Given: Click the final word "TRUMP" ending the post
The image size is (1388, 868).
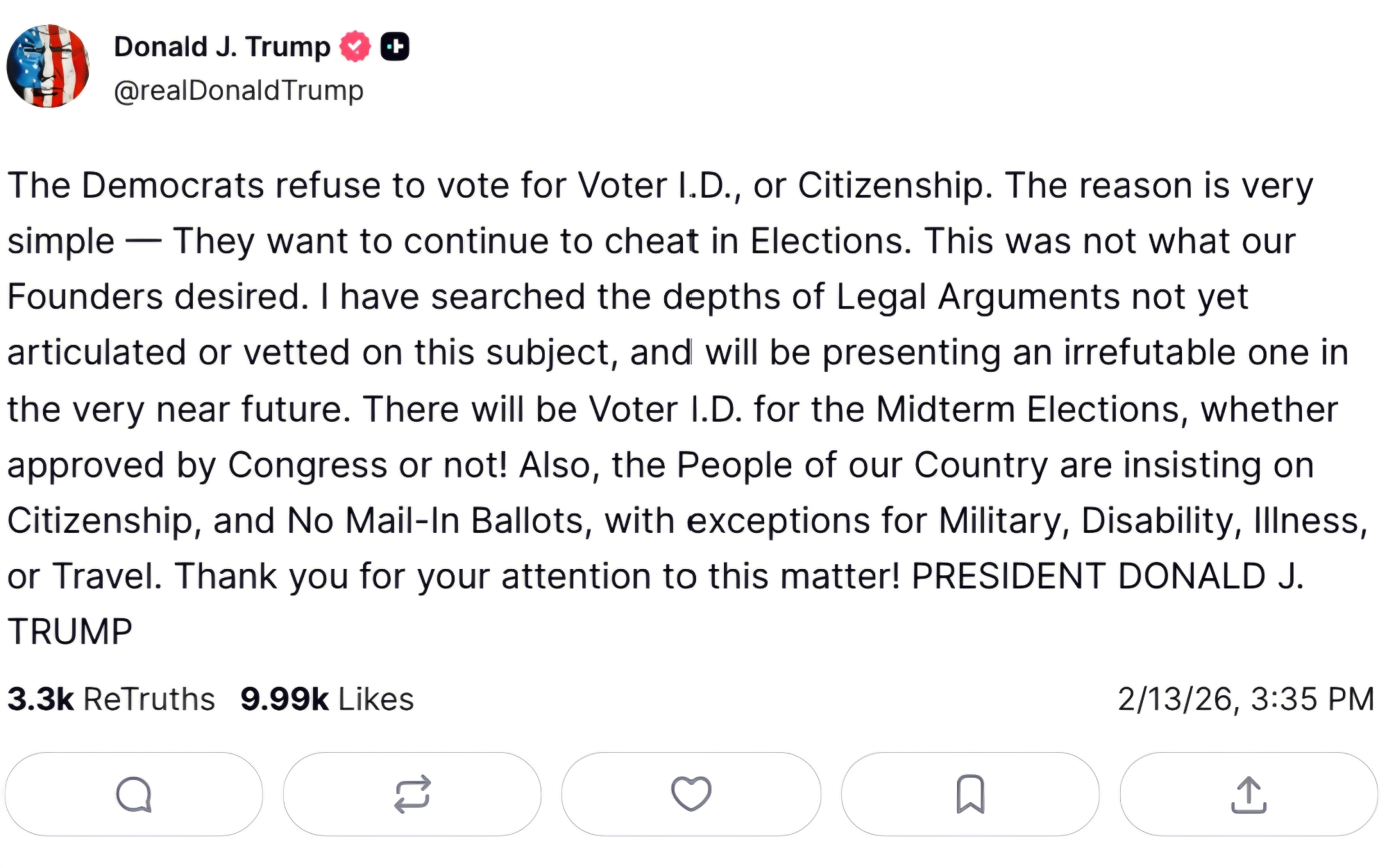Looking at the screenshot, I should tap(70, 631).
